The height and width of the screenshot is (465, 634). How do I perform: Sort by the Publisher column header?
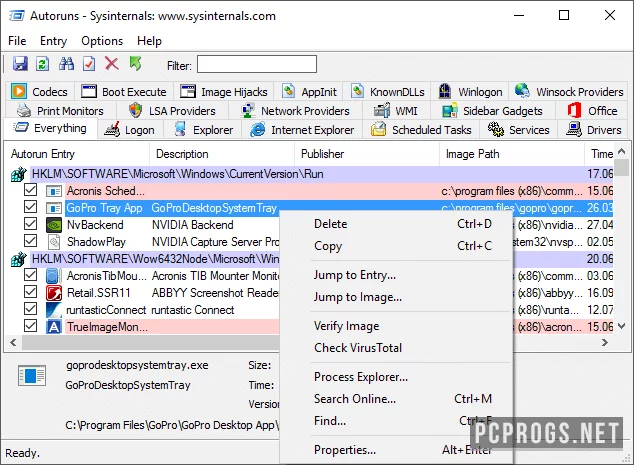(x=367, y=154)
